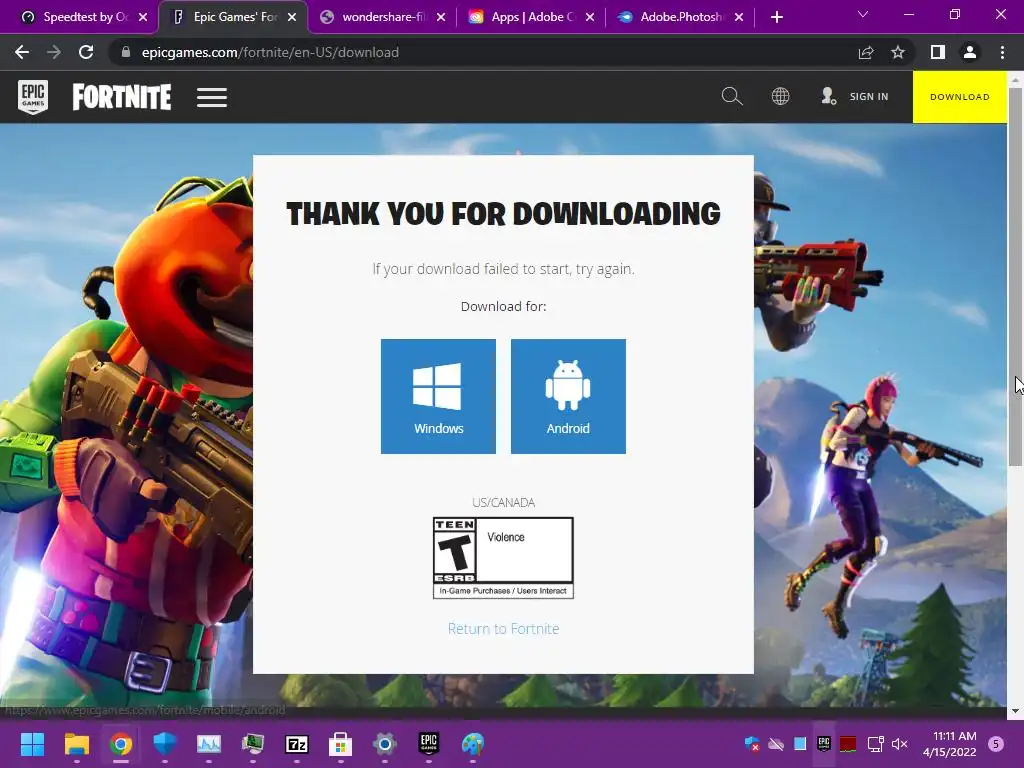Switch to Apps Adobe tab
This screenshot has height=768, width=1024.
524,17
